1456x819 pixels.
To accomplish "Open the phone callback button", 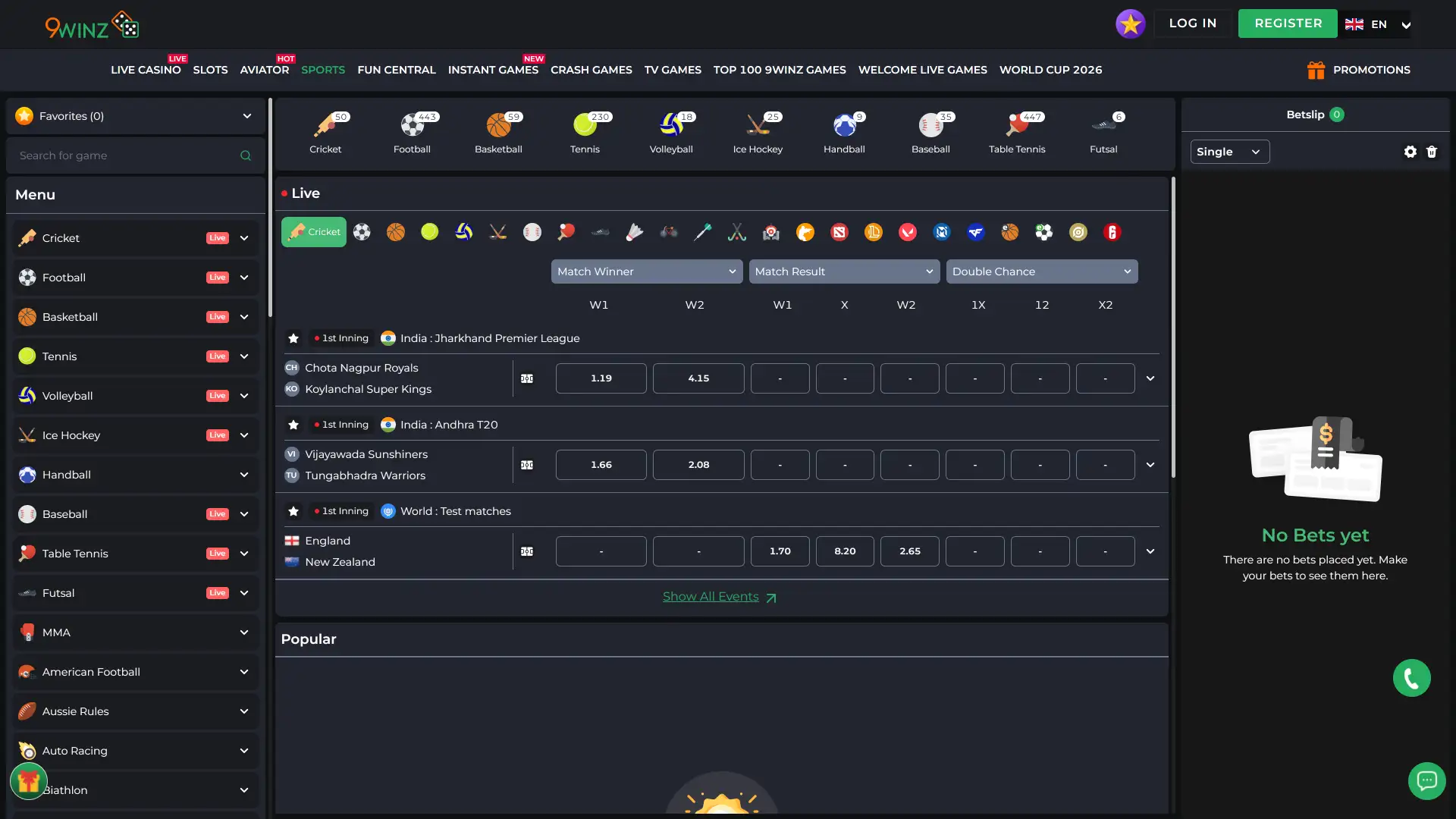I will pyautogui.click(x=1411, y=678).
